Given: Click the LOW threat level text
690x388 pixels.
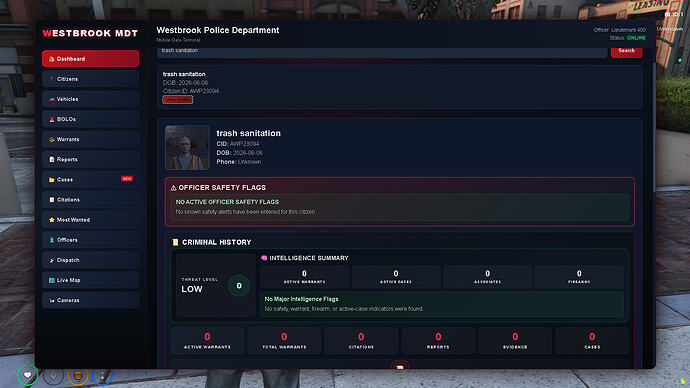Looking at the screenshot, I should pos(192,289).
